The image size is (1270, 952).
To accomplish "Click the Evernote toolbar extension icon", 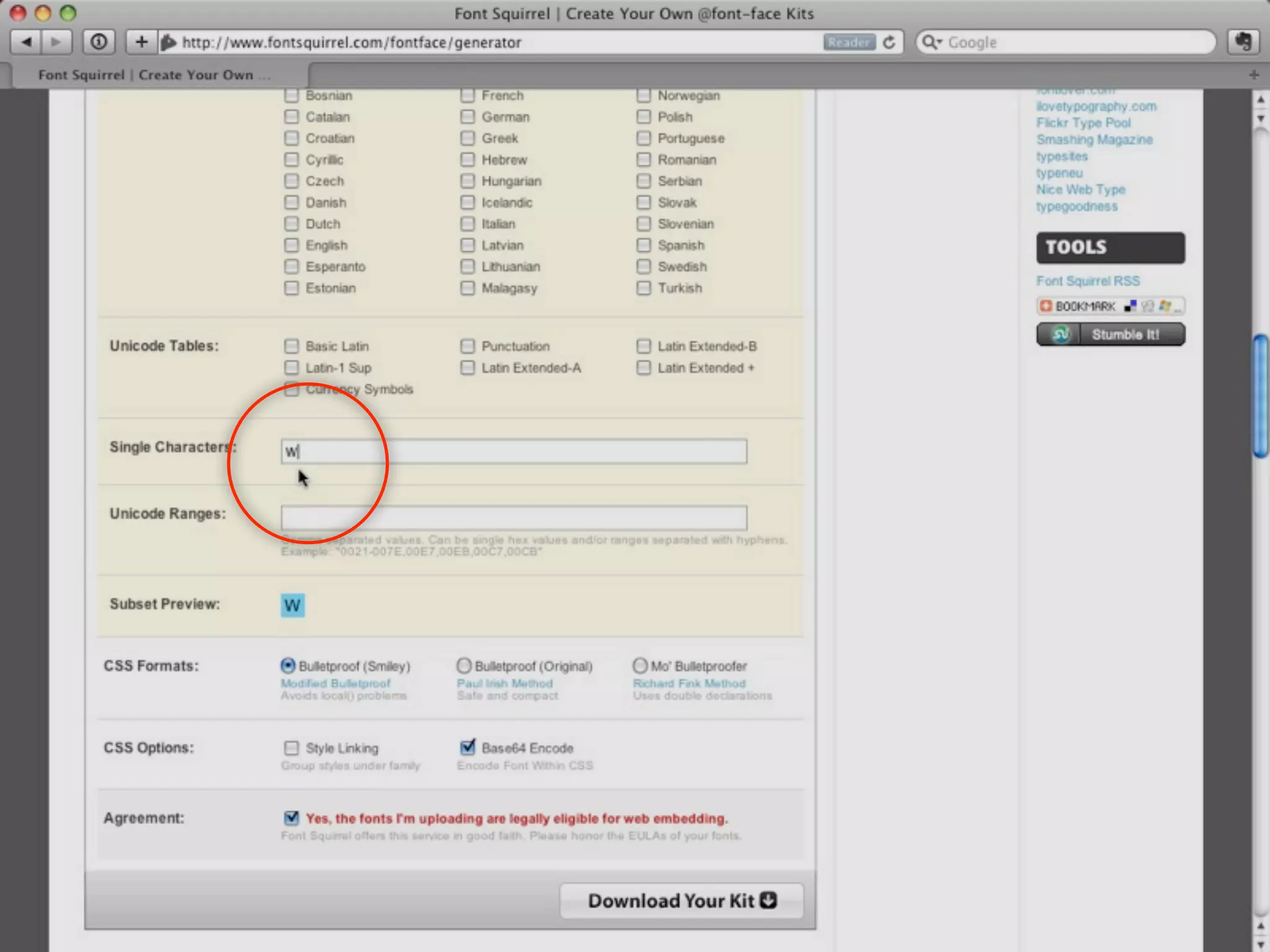I will [1243, 42].
